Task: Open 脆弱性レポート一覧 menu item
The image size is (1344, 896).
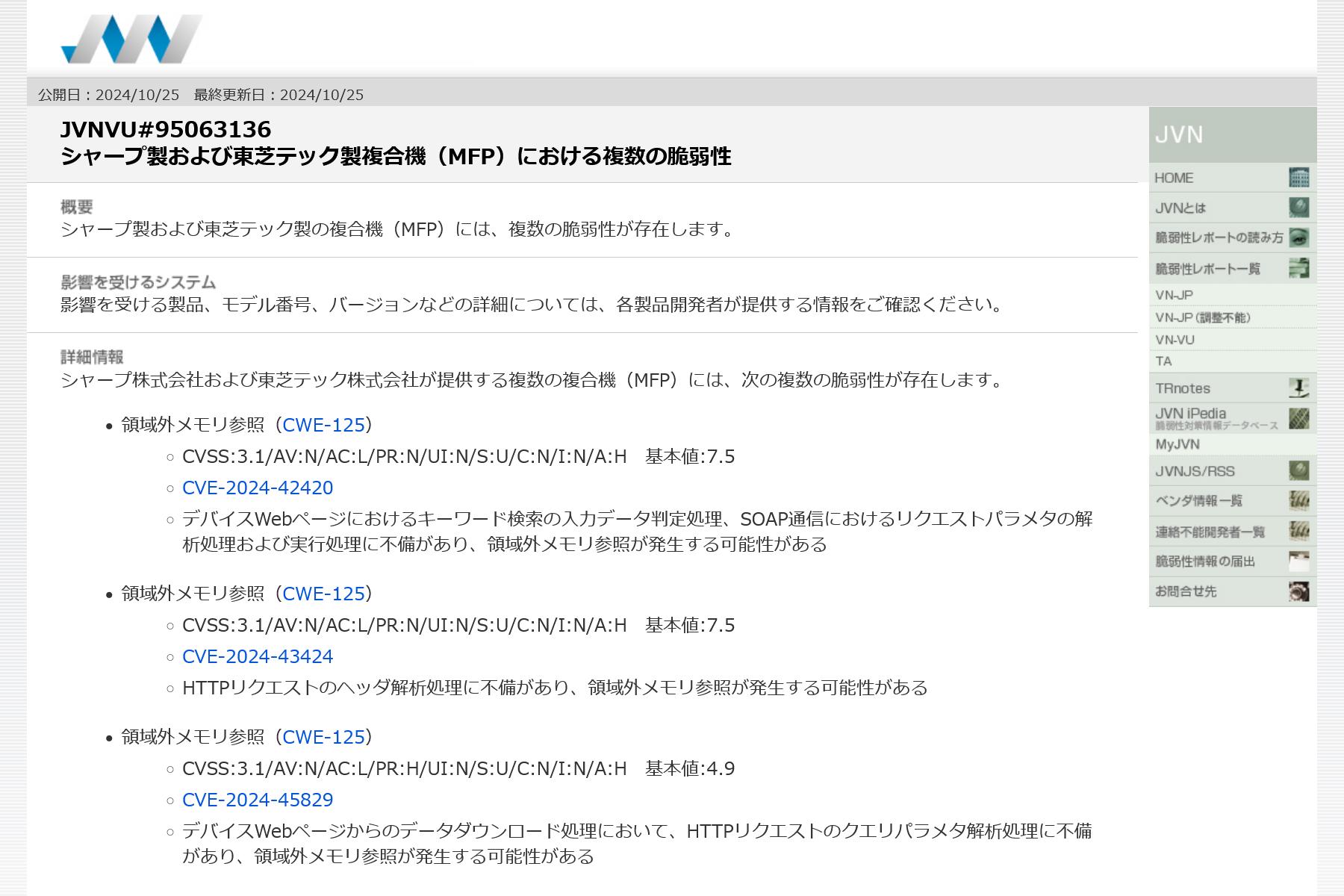Action: 1233,268
